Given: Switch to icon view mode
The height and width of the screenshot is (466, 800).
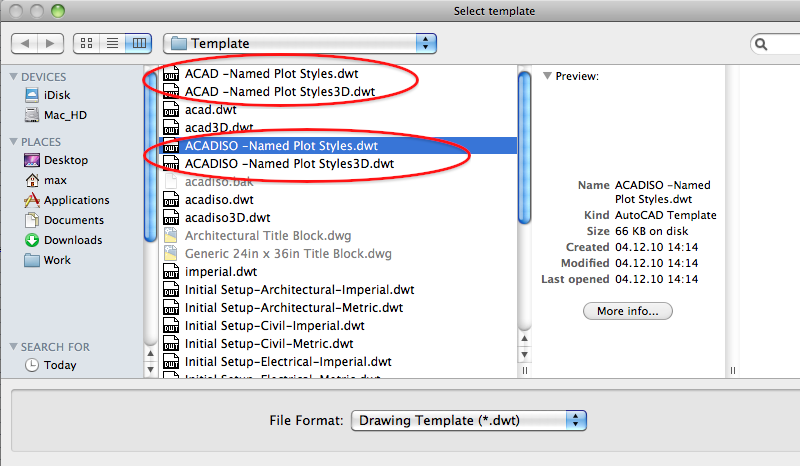Looking at the screenshot, I should point(86,43).
